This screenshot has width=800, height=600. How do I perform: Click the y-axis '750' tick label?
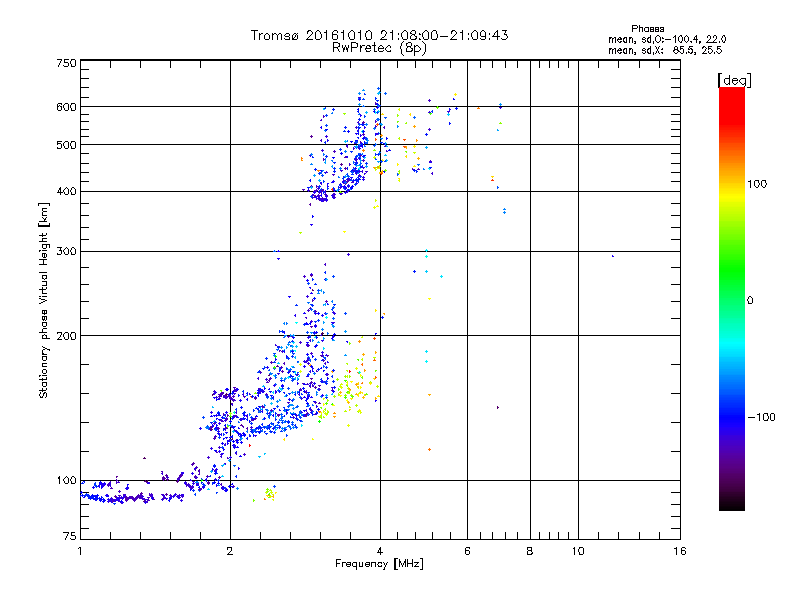point(66,63)
